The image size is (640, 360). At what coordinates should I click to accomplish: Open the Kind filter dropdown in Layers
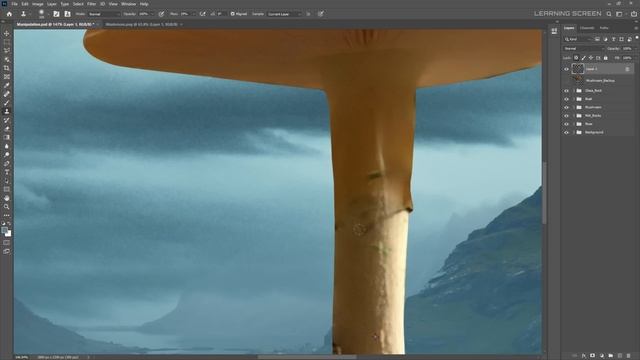point(578,39)
